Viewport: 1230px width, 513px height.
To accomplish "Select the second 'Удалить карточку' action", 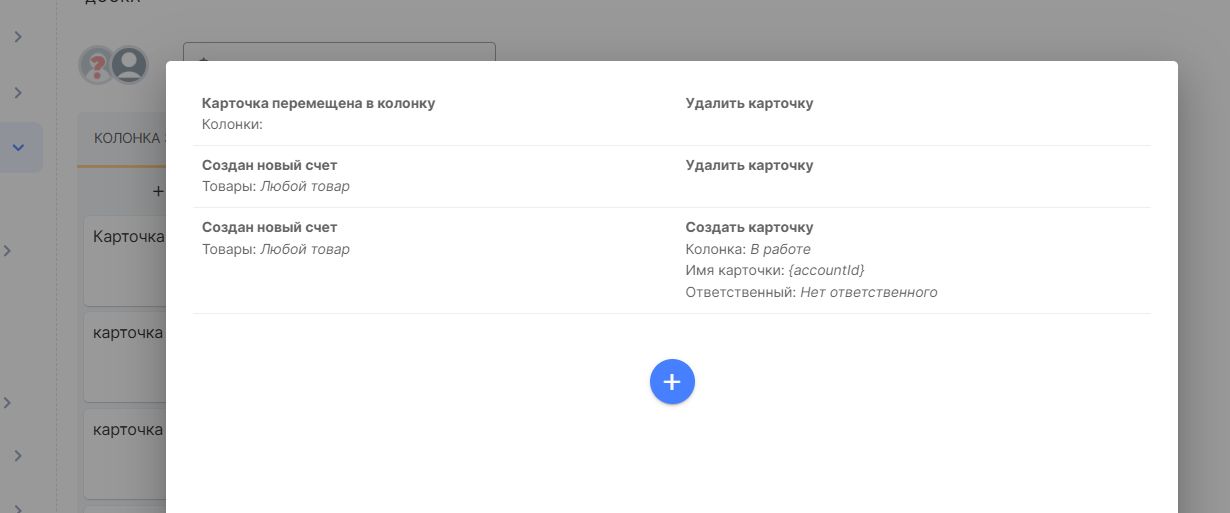I will pyautogui.click(x=749, y=165).
